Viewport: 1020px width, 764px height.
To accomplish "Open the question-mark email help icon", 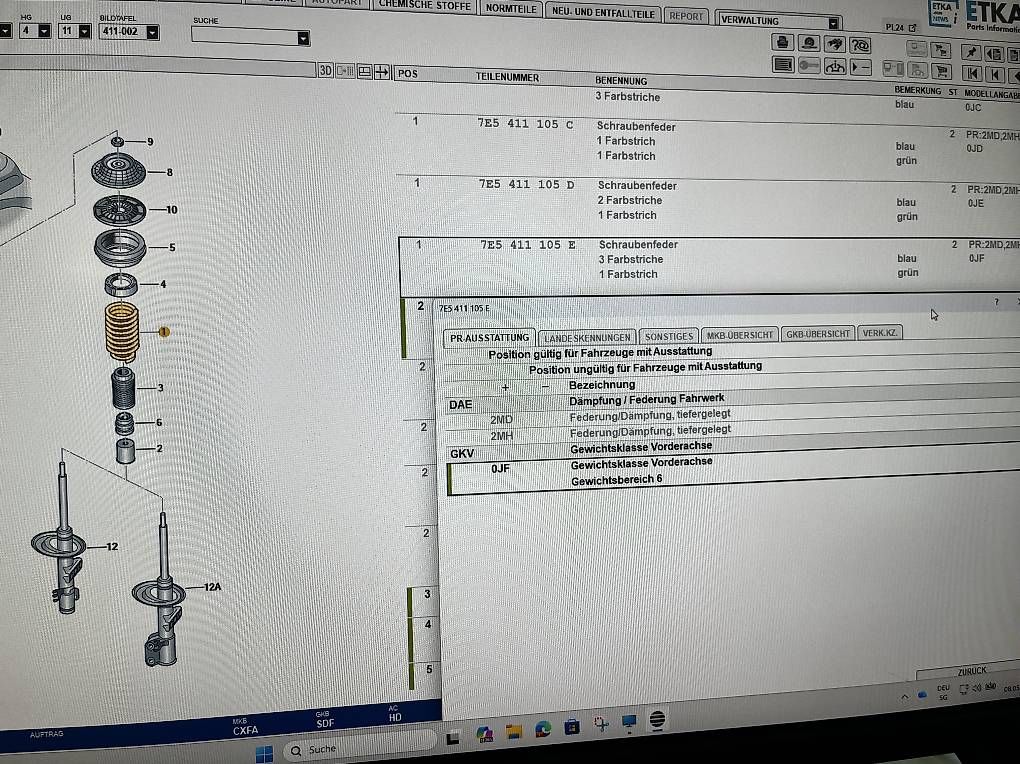I will tap(860, 45).
